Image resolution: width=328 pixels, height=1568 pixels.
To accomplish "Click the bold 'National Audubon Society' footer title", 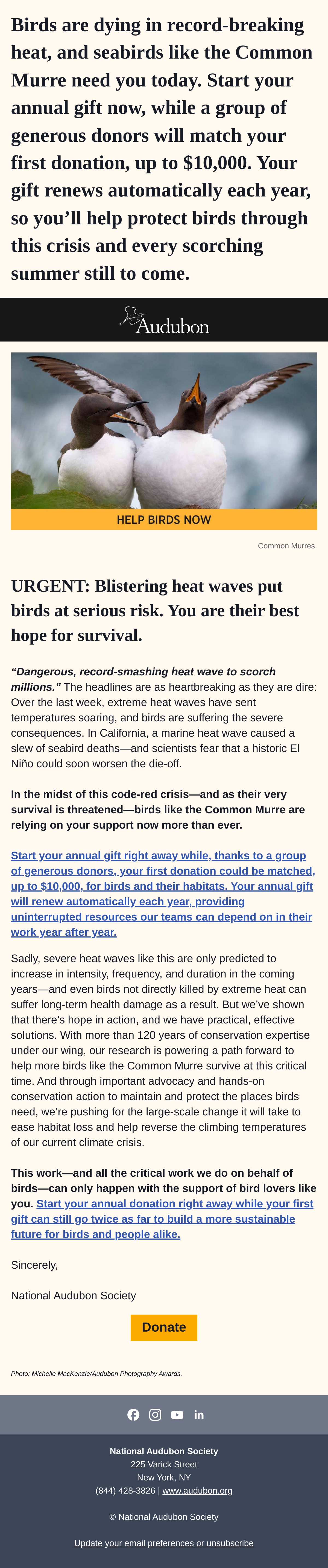I will [x=164, y=1451].
